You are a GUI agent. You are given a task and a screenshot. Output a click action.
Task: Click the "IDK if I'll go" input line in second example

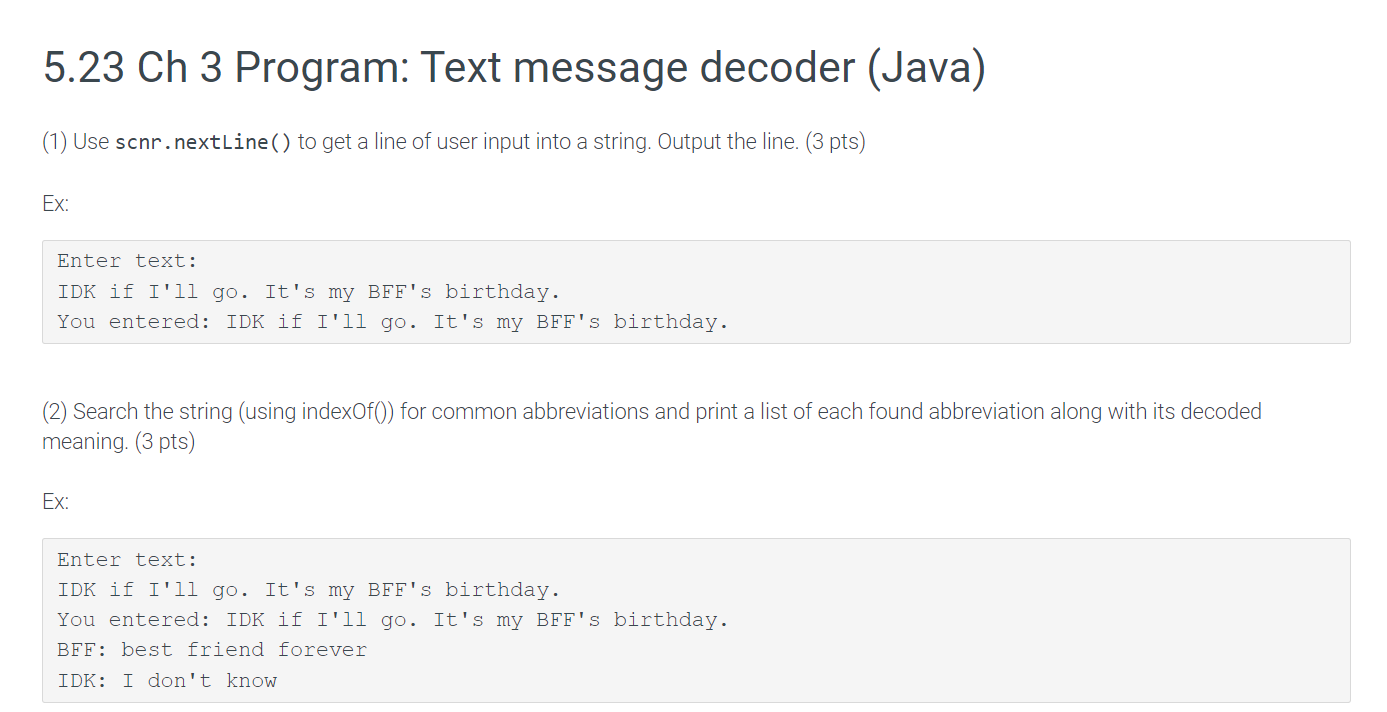pos(309,589)
